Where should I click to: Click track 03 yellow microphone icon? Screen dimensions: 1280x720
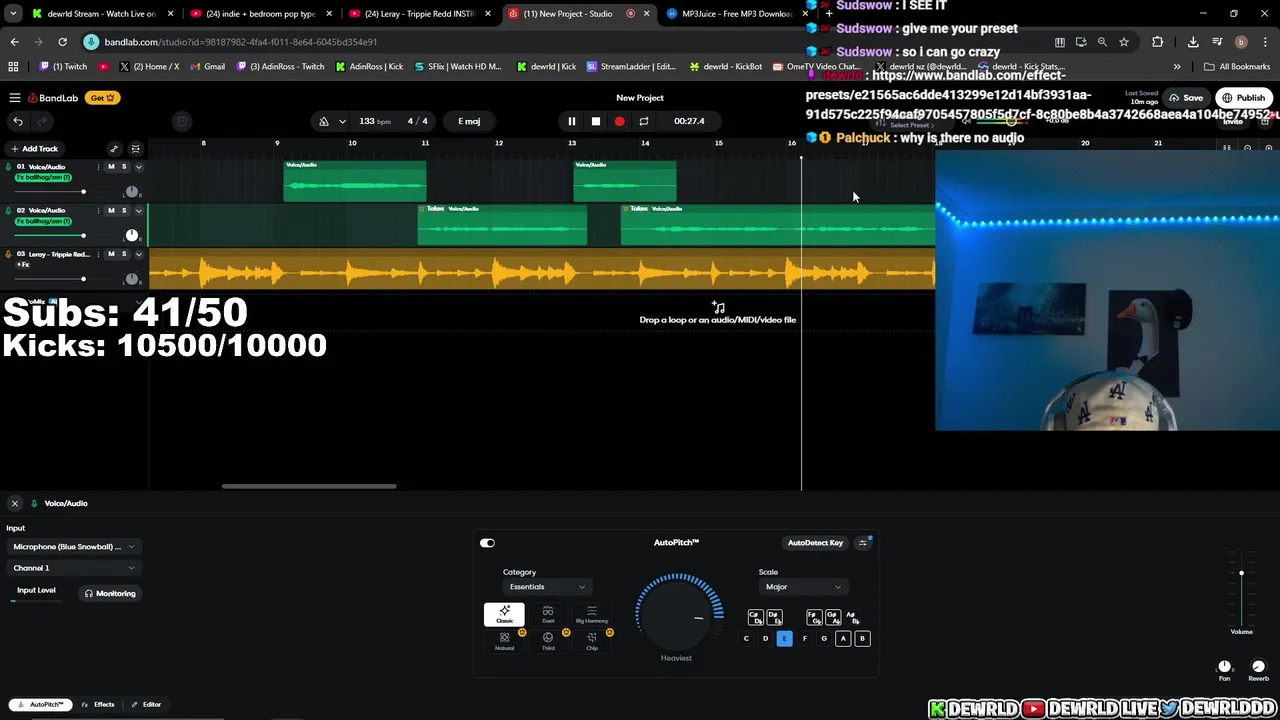click(x=8, y=254)
